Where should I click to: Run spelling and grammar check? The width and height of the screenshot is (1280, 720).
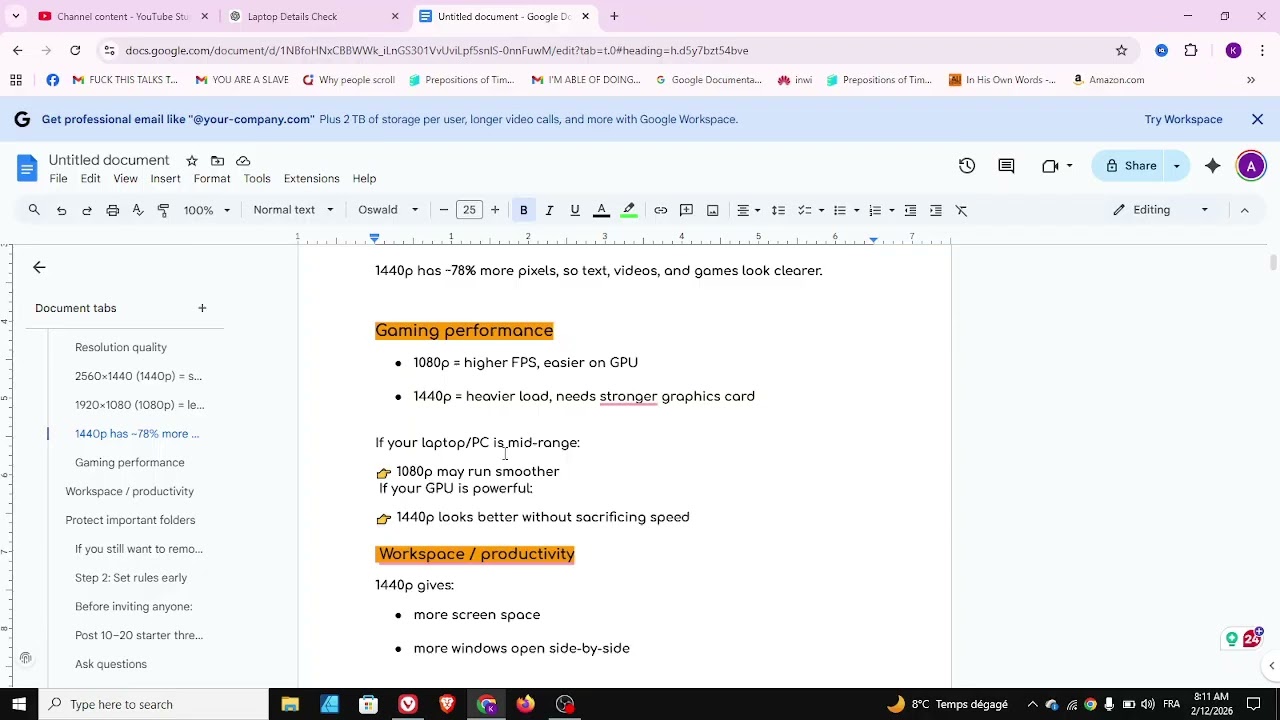tap(138, 210)
